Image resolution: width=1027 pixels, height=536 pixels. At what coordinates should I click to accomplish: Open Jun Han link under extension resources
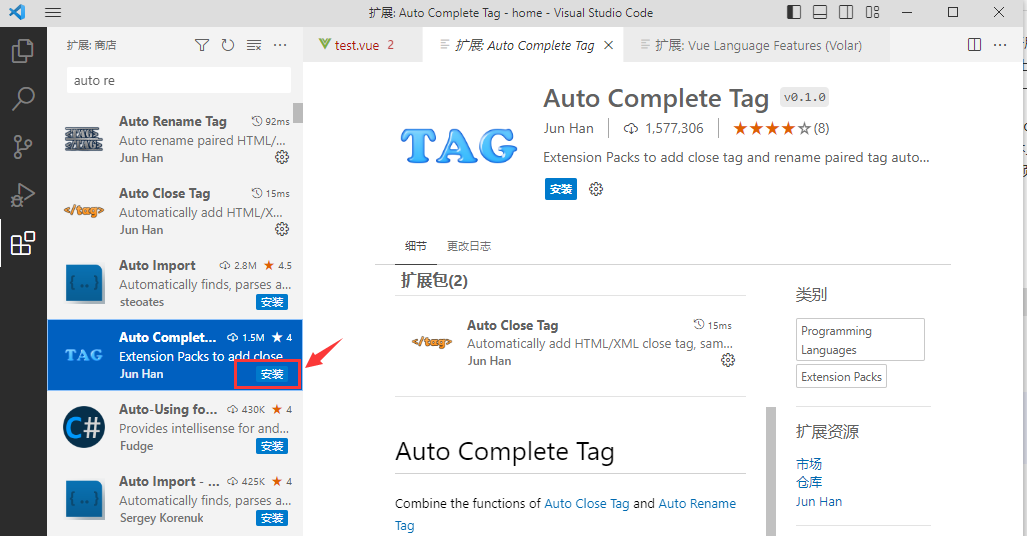coord(819,501)
